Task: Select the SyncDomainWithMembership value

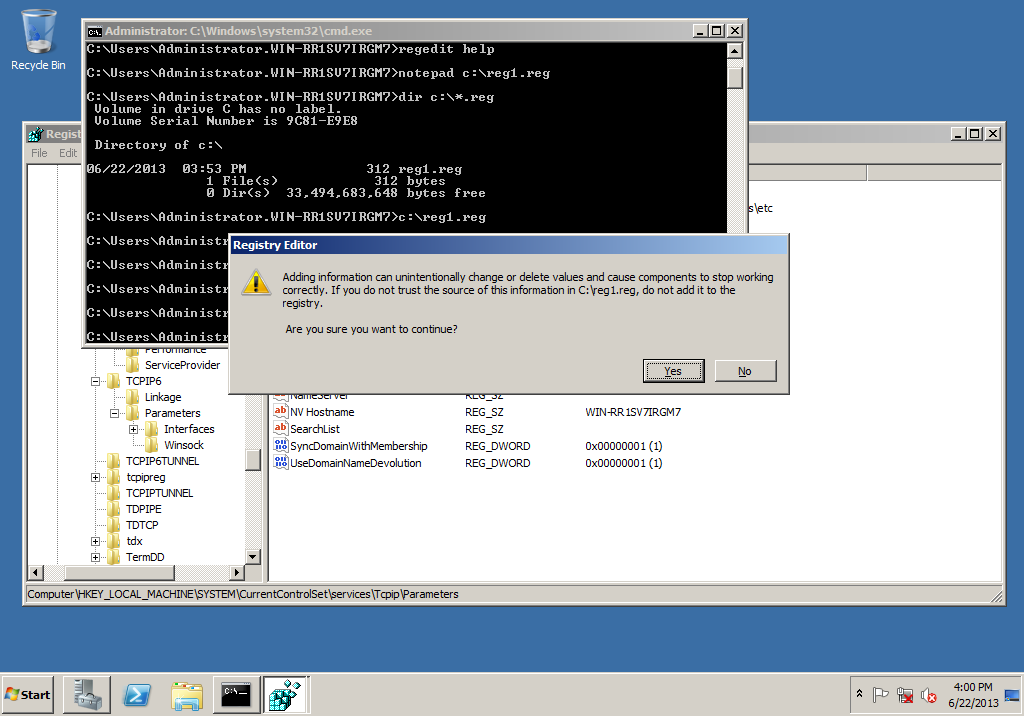Action: pyautogui.click(x=358, y=446)
